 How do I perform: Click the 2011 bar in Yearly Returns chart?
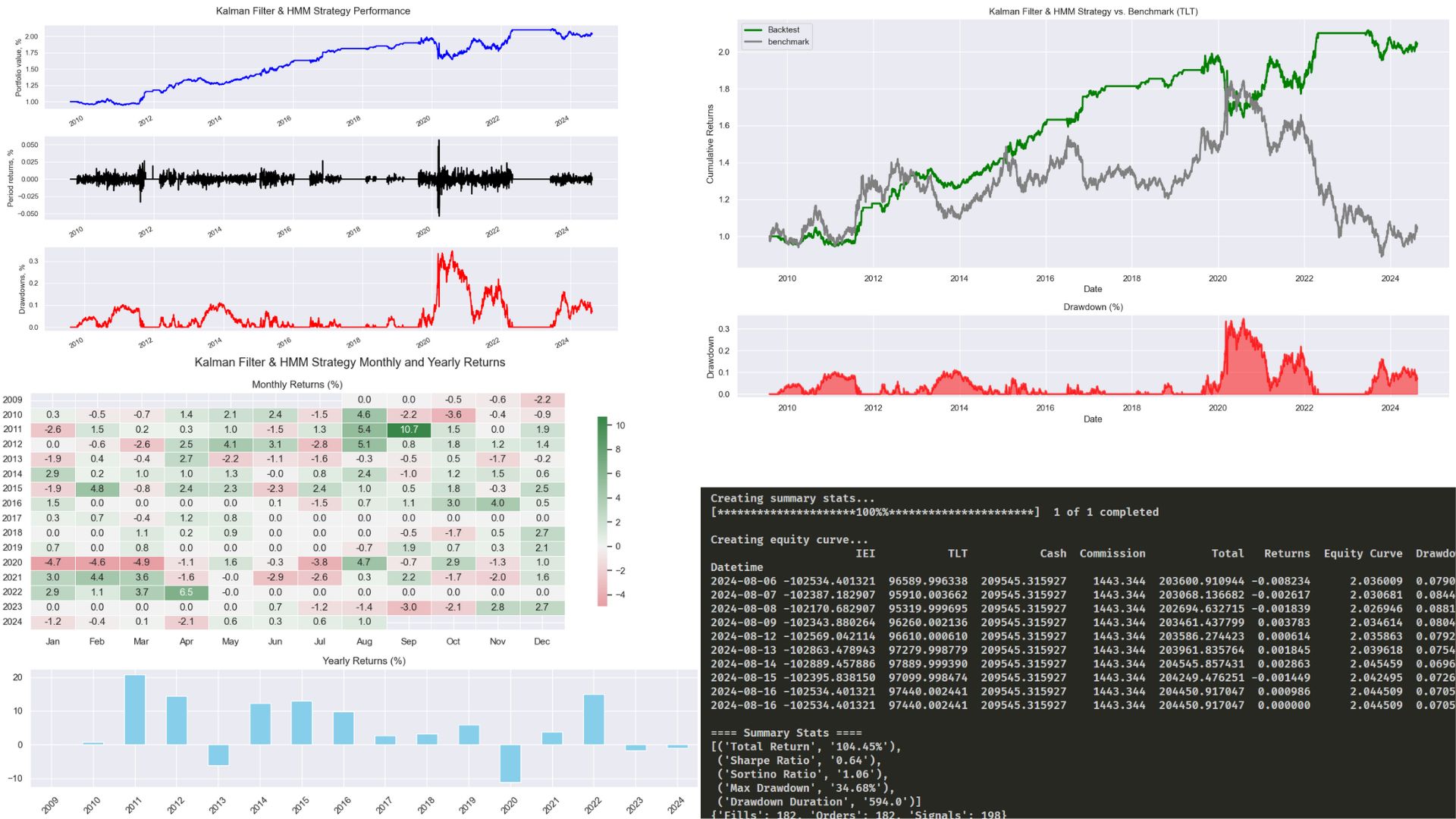(x=135, y=710)
